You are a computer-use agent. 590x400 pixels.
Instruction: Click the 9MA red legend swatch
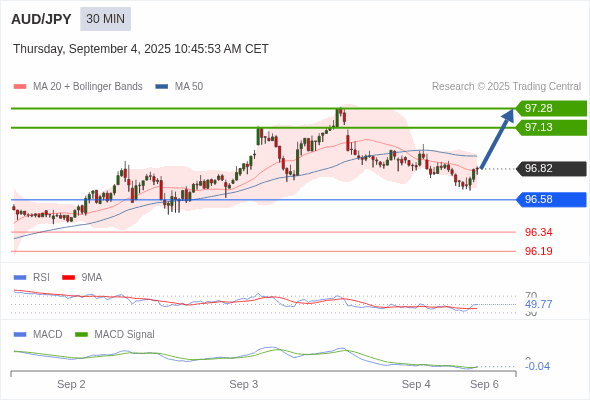(68, 278)
